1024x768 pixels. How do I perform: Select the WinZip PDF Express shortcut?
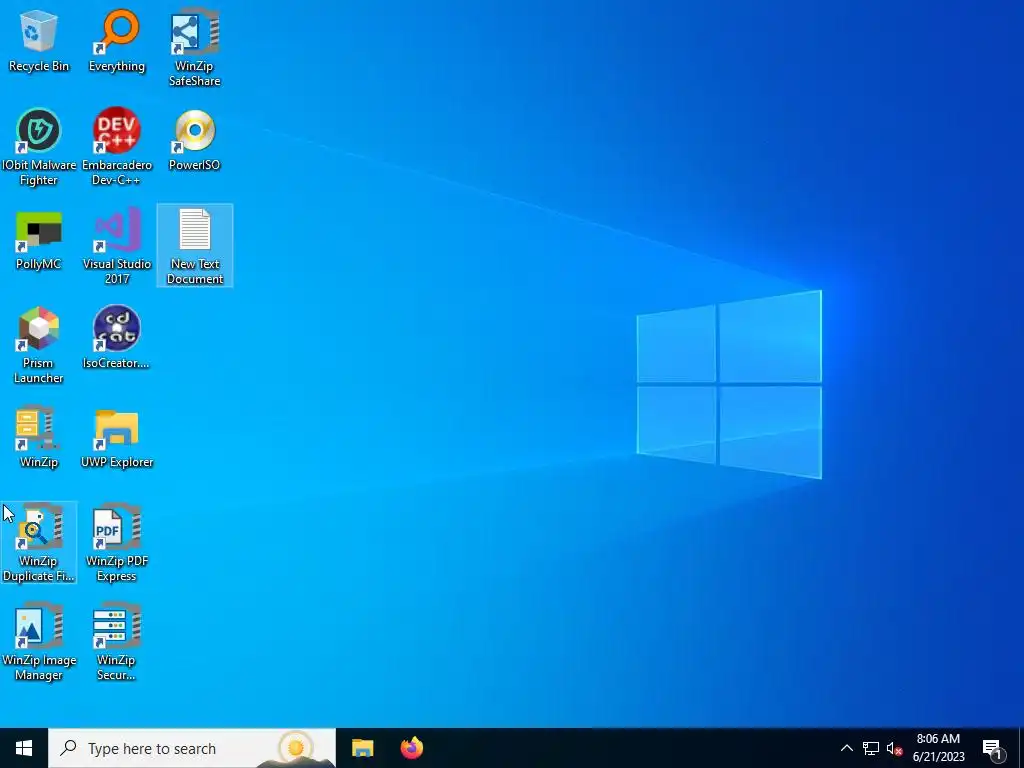(117, 543)
